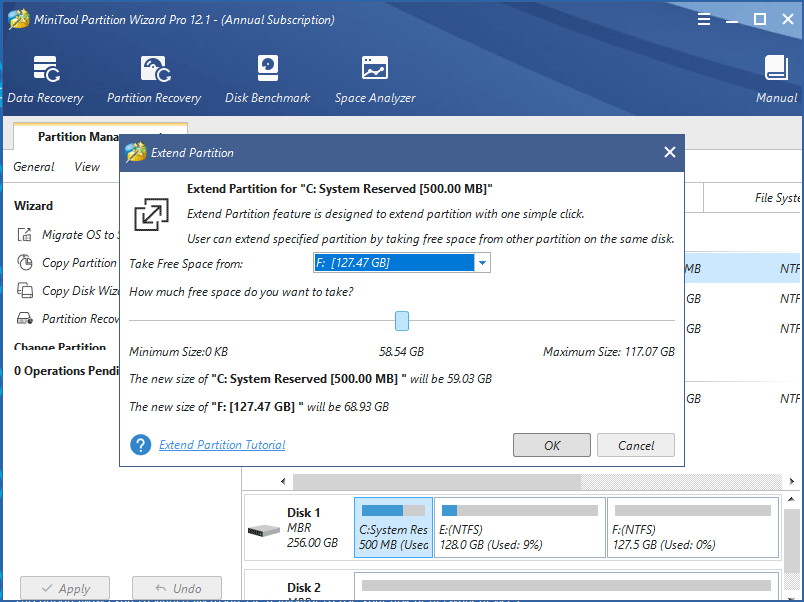
Task: Click the Undo button
Action: tap(177, 588)
